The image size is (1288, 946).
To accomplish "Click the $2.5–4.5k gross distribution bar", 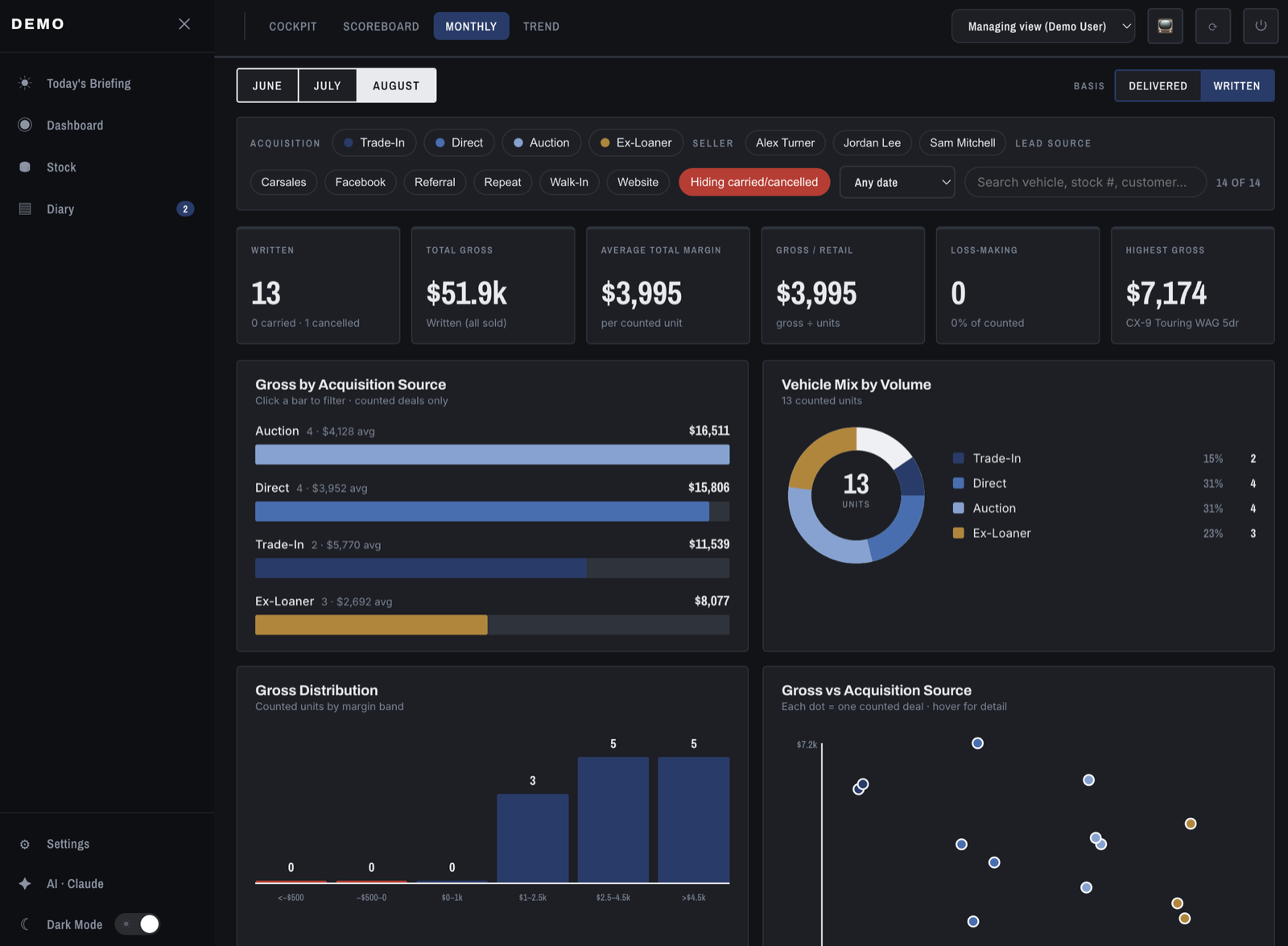I will pyautogui.click(x=613, y=820).
